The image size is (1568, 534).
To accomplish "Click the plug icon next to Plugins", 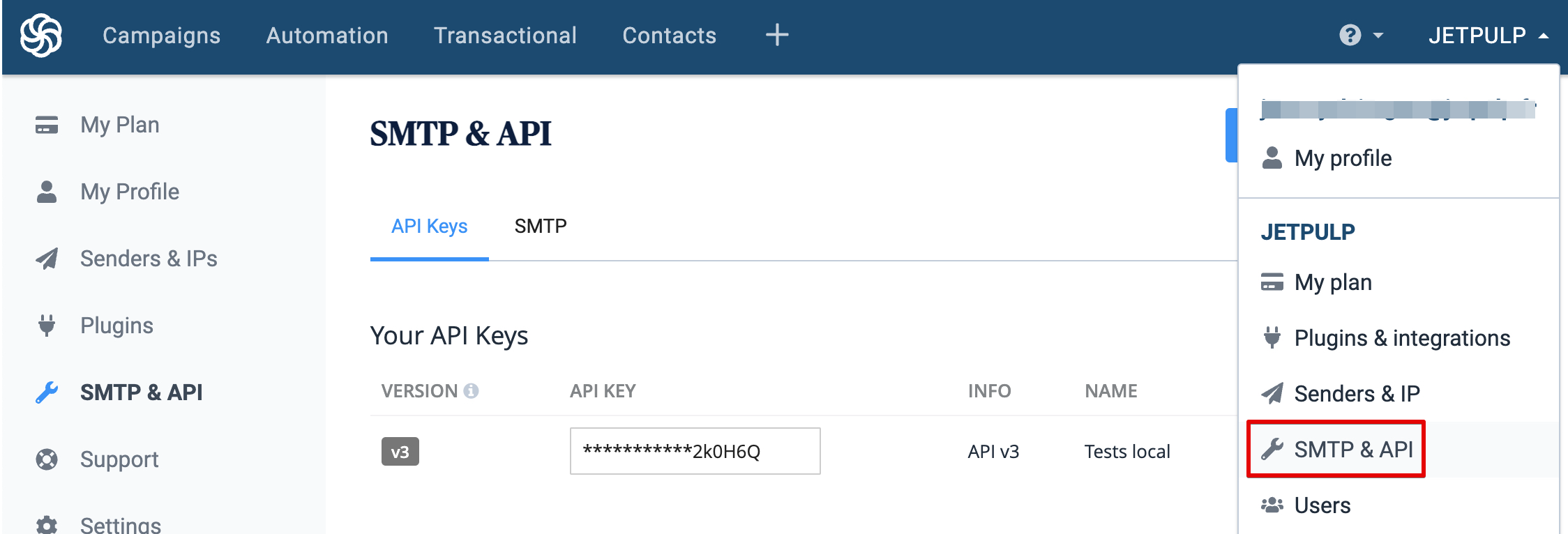I will point(47,326).
